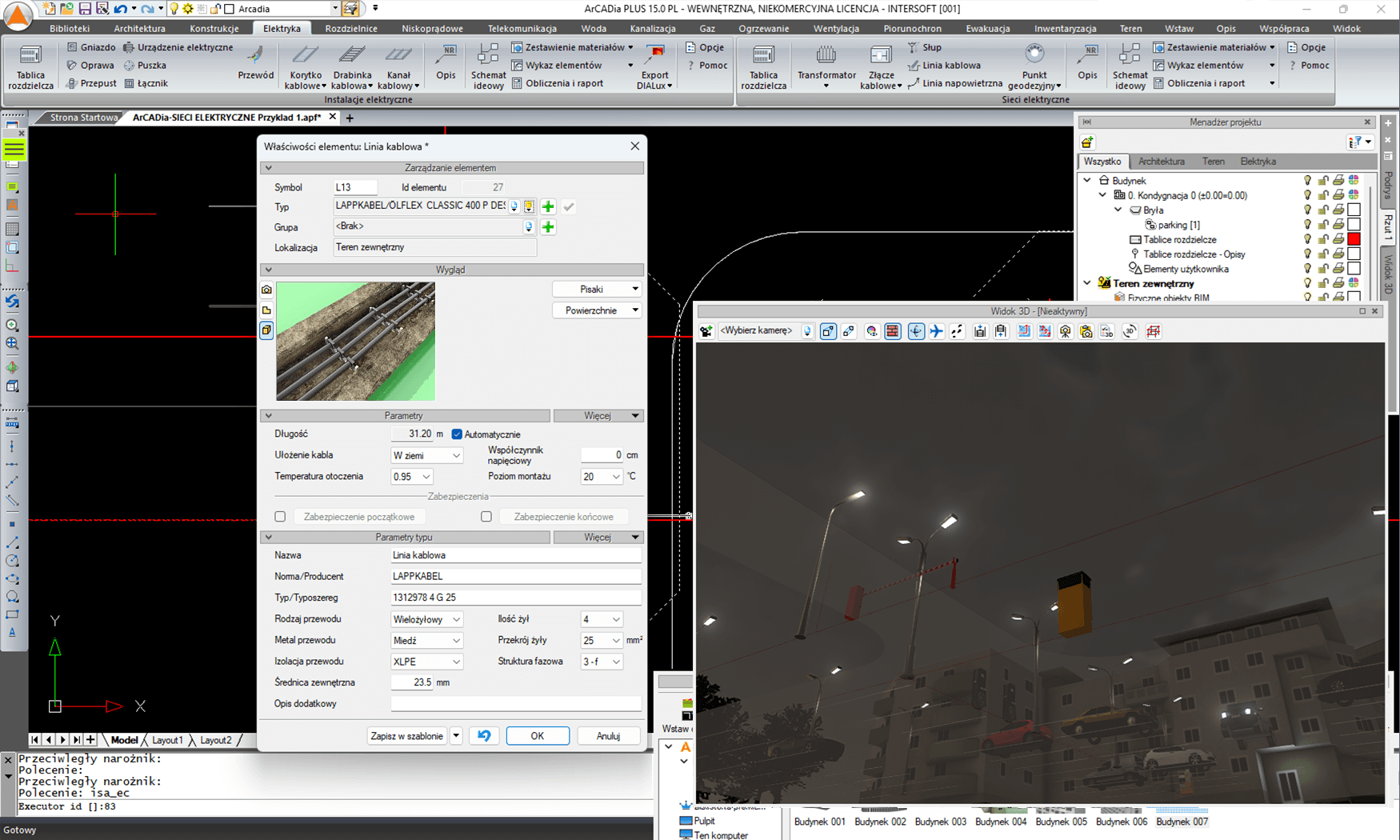This screenshot has height=840, width=1400.
Task: Uncheck the Automatycznie length checkbox
Action: coord(457,434)
